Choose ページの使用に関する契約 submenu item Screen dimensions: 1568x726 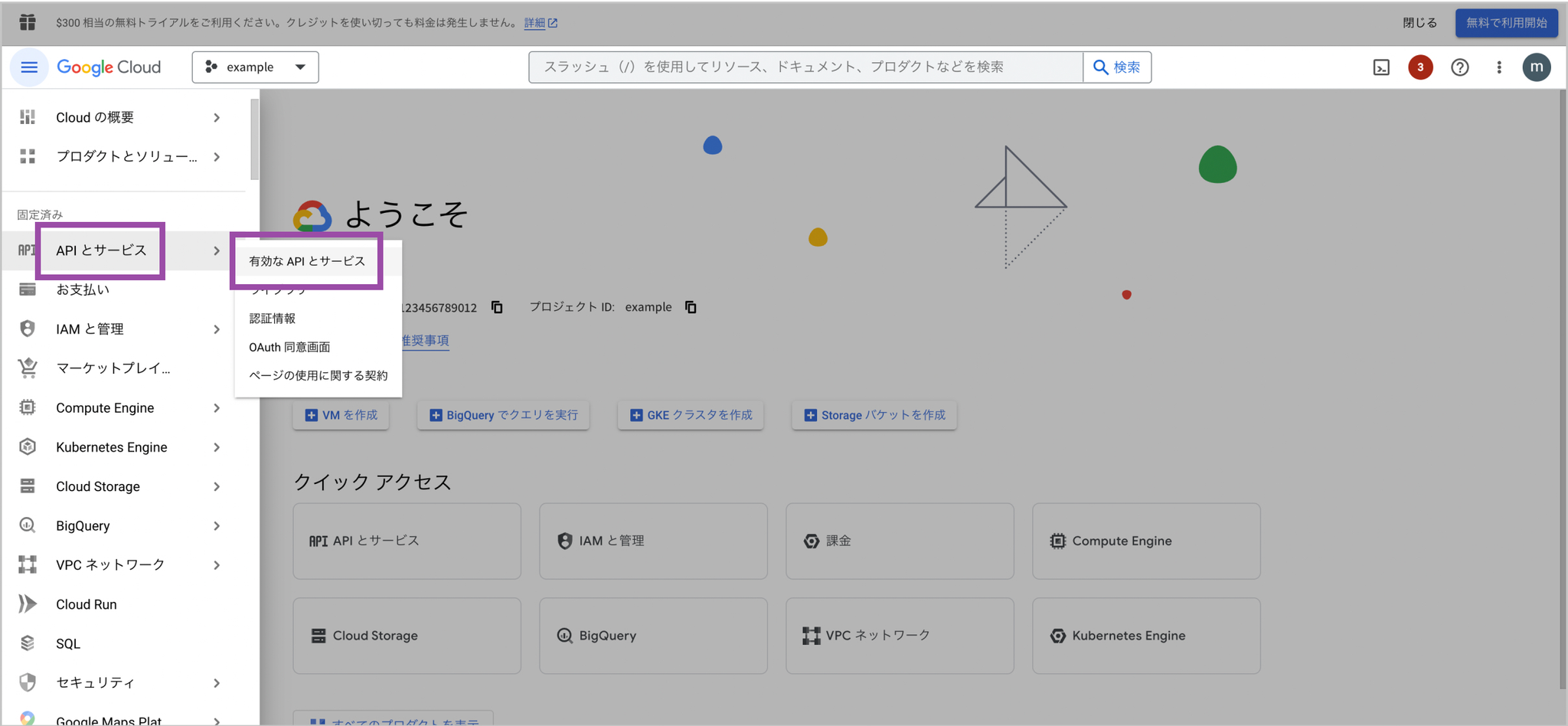(x=318, y=375)
